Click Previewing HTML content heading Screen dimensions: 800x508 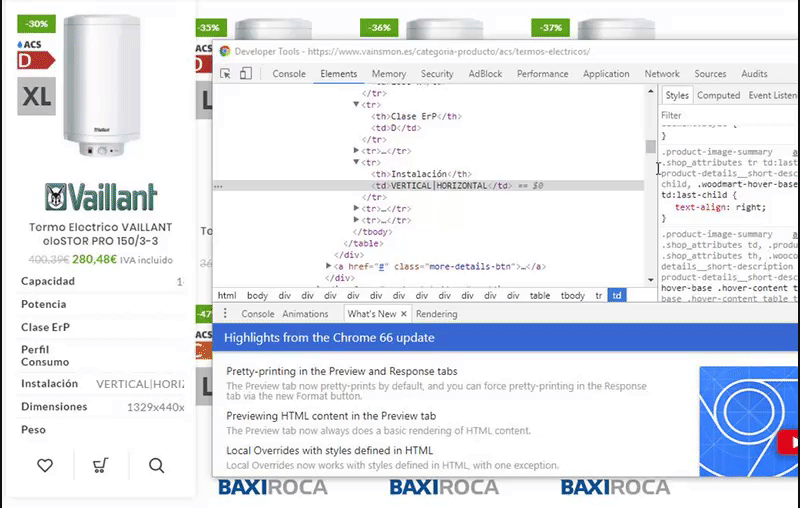coord(331,416)
